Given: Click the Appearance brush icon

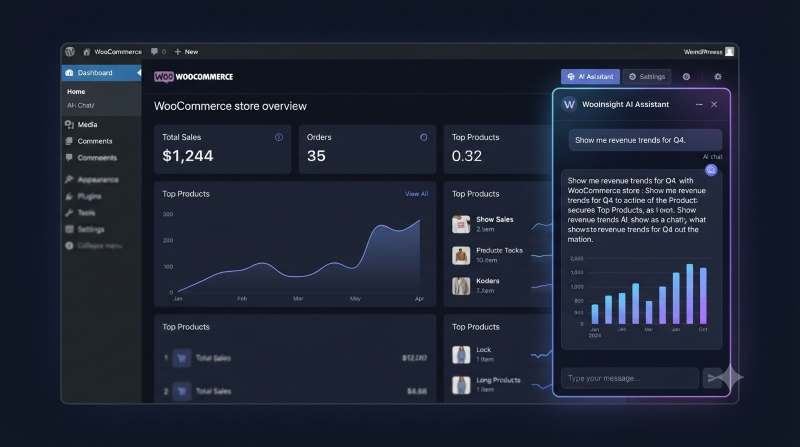Looking at the screenshot, I should coord(69,180).
